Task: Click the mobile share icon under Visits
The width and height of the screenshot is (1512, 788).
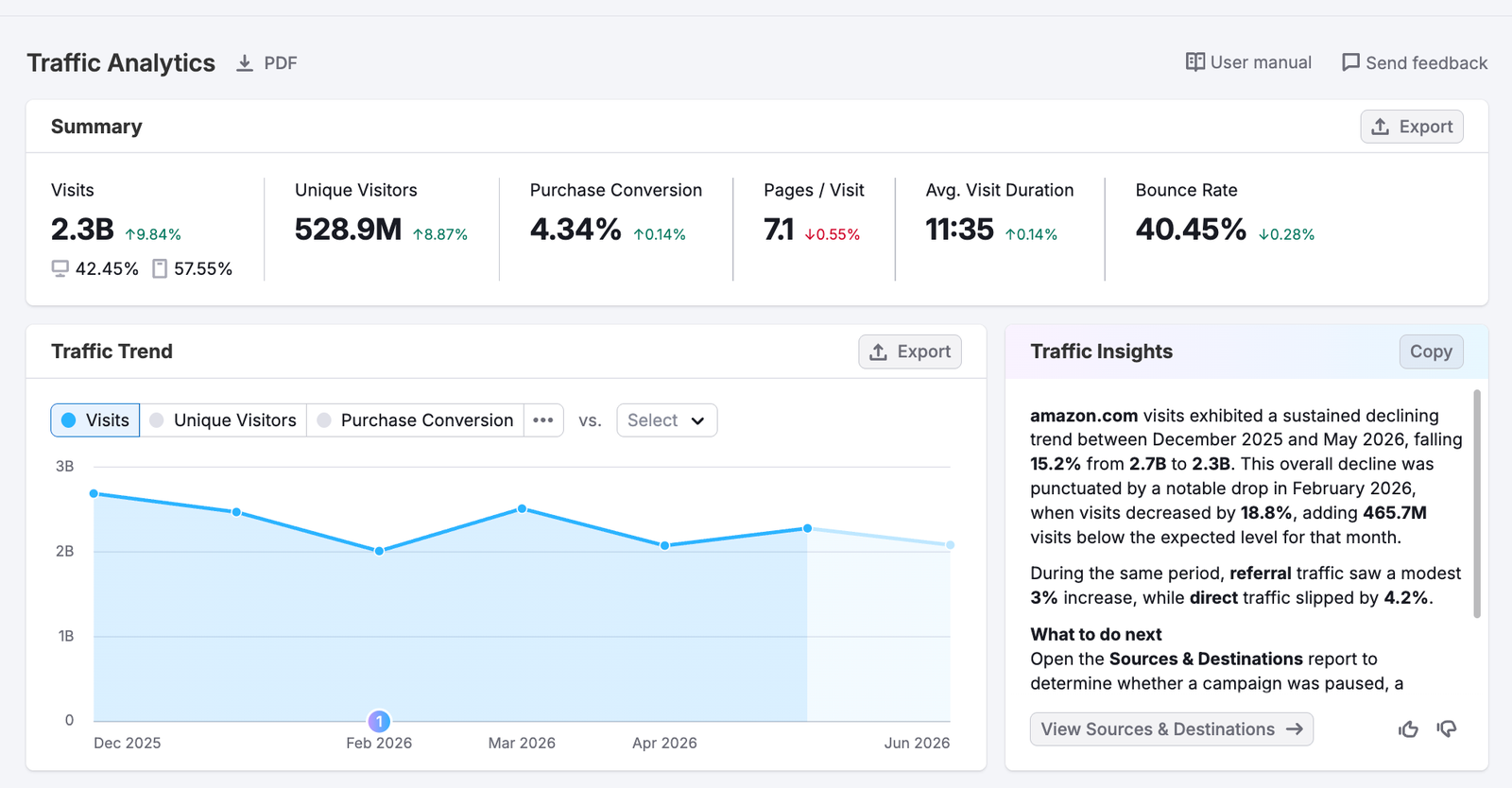Action: (x=160, y=269)
